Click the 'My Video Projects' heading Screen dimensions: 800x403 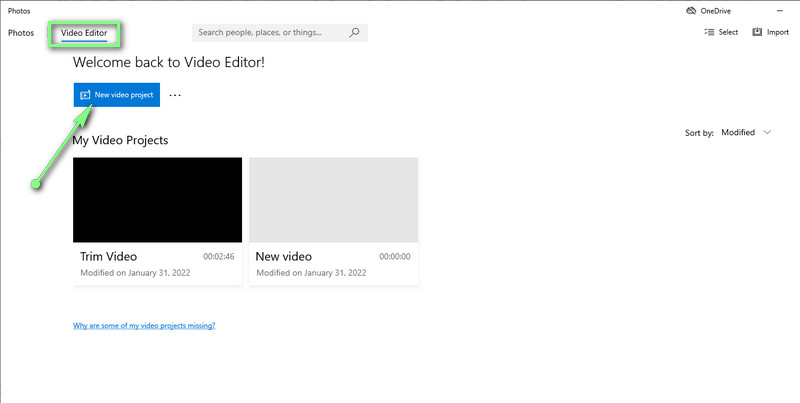(x=120, y=140)
